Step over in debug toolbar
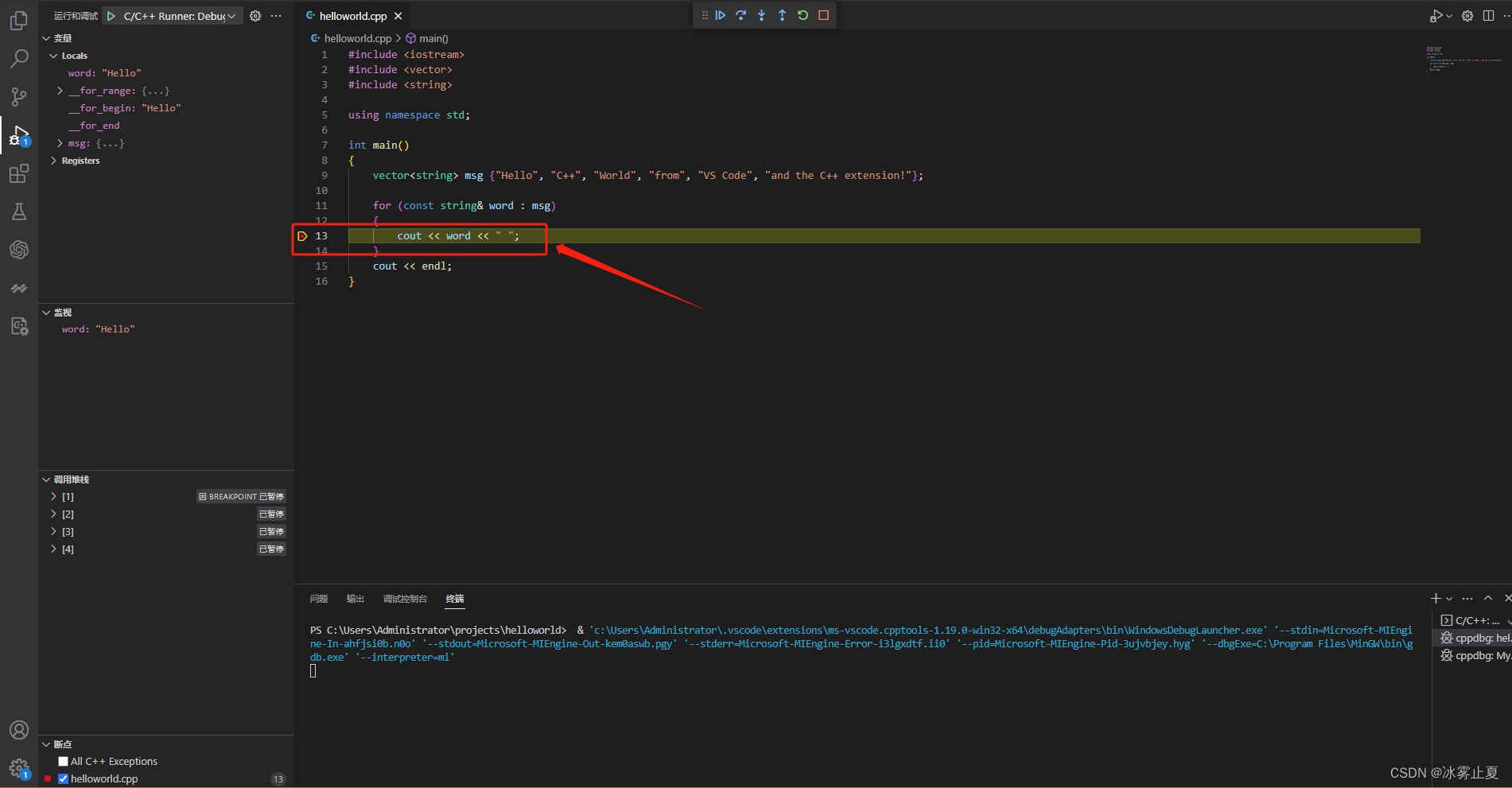 click(x=740, y=15)
